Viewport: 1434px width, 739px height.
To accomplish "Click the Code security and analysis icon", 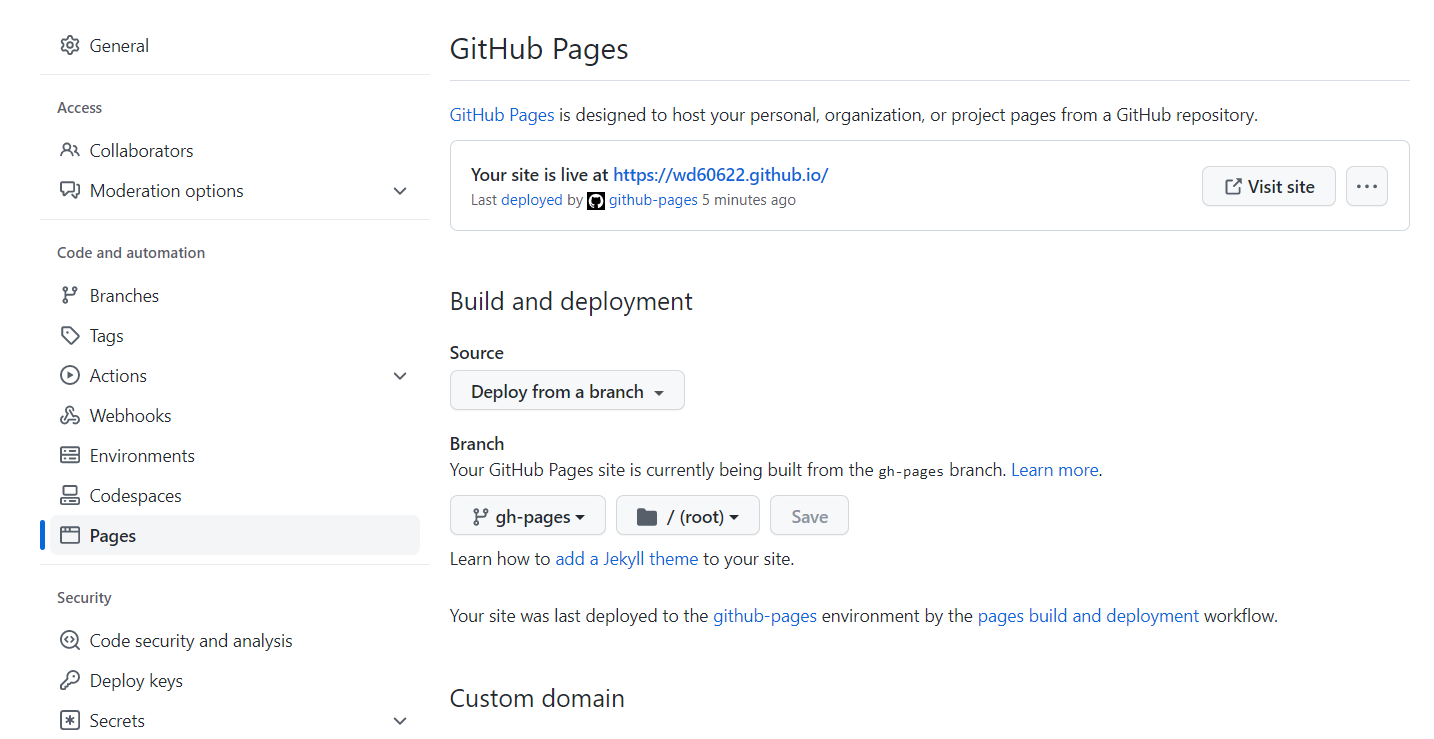I will (69, 641).
